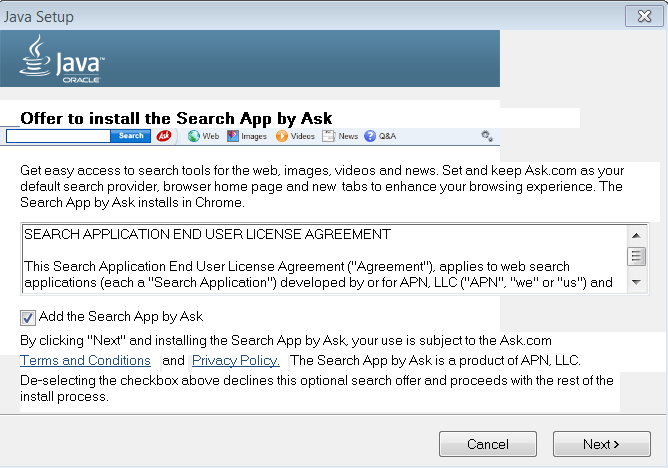Click the Images toolbar icon
Image resolution: width=668 pixels, height=468 pixels.
click(233, 136)
